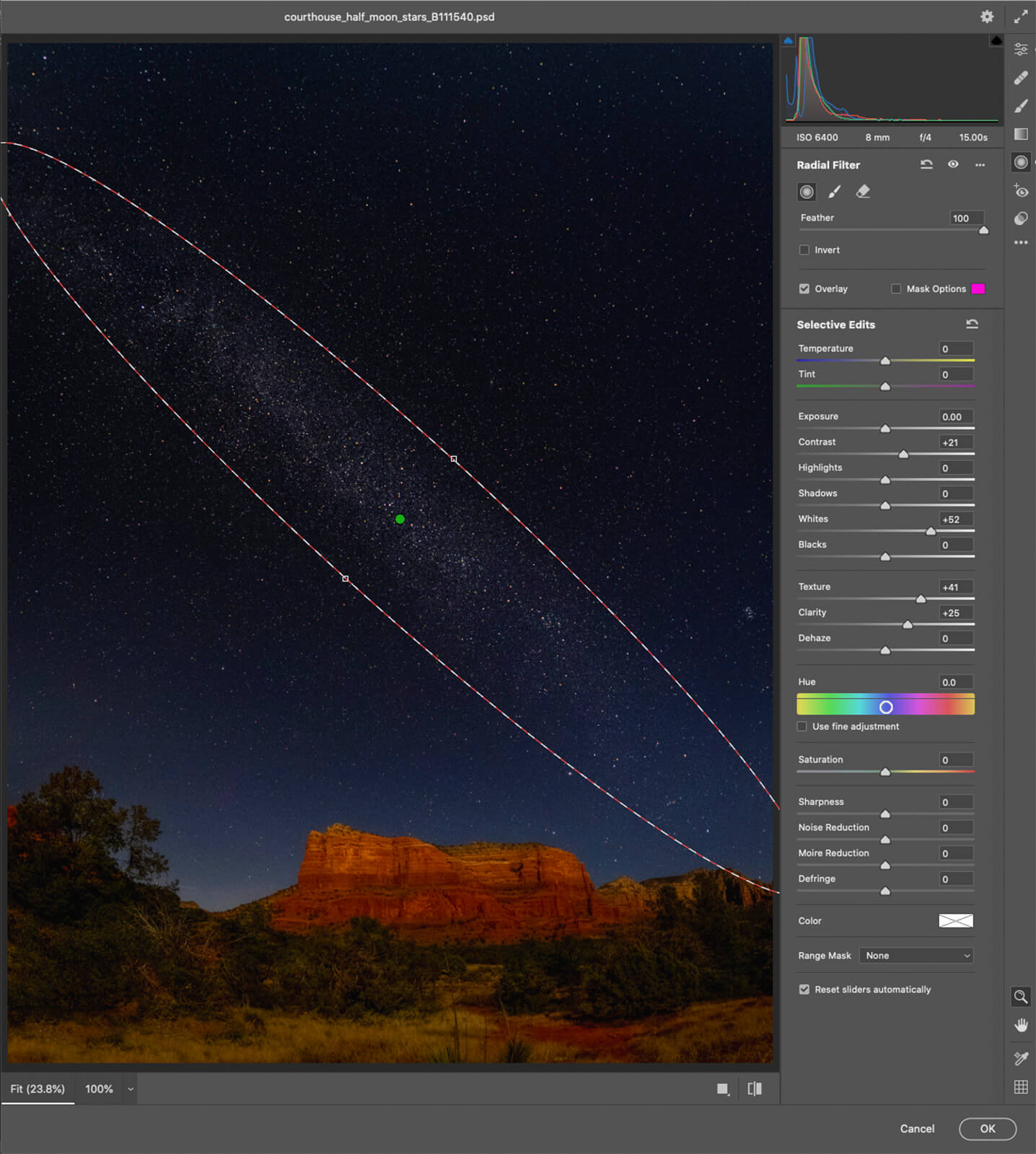Click the Edit sliders panel icon
Image resolution: width=1036 pixels, height=1154 pixels.
pyautogui.click(x=1020, y=49)
